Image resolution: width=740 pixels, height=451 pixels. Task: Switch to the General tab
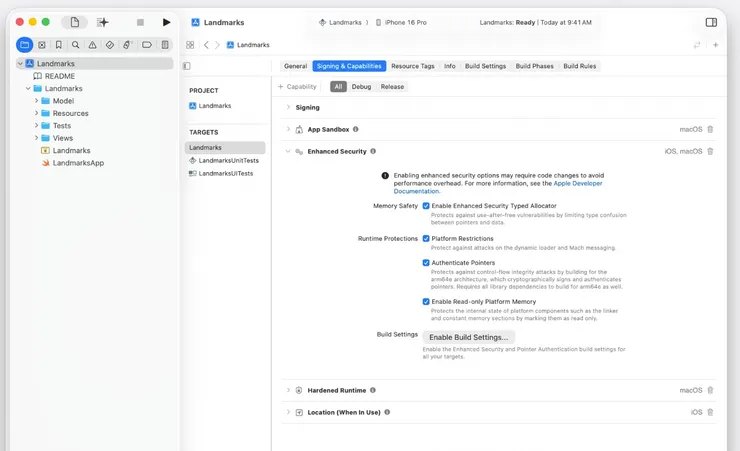coord(295,66)
